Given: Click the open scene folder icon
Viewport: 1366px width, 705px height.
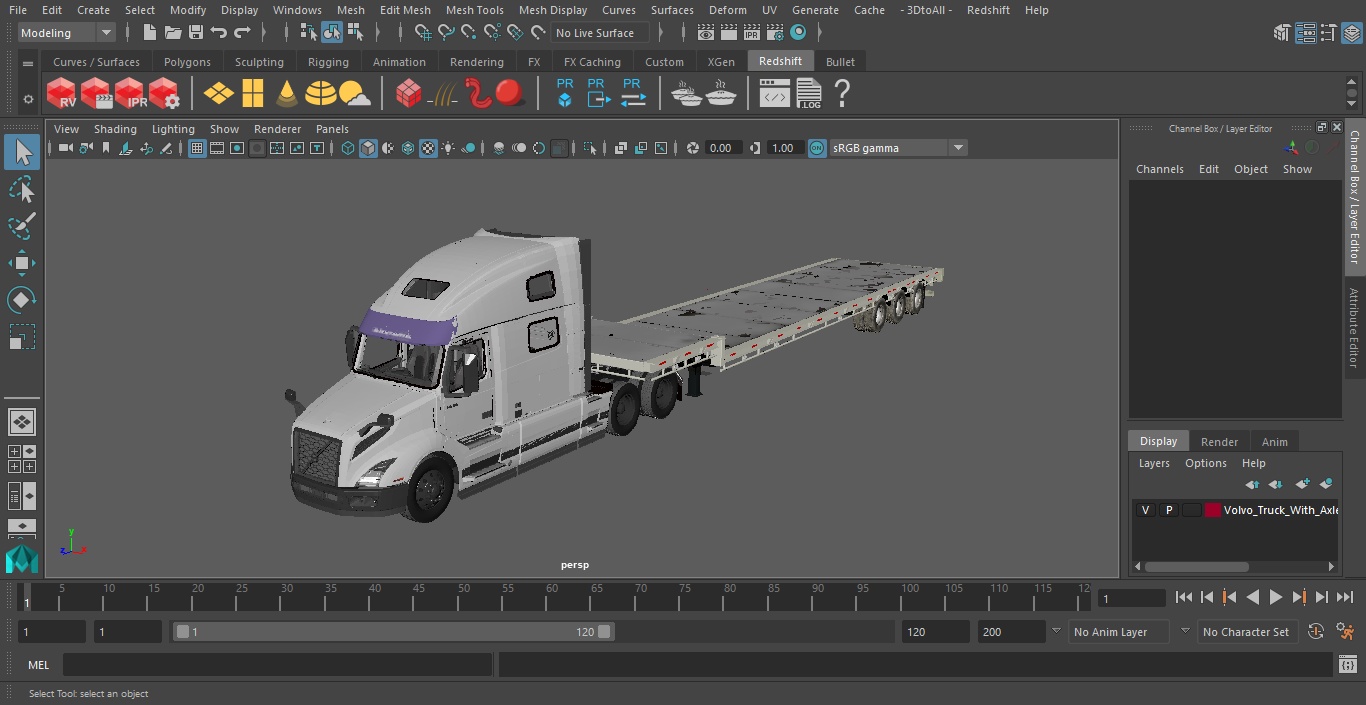Looking at the screenshot, I should tap(173, 33).
